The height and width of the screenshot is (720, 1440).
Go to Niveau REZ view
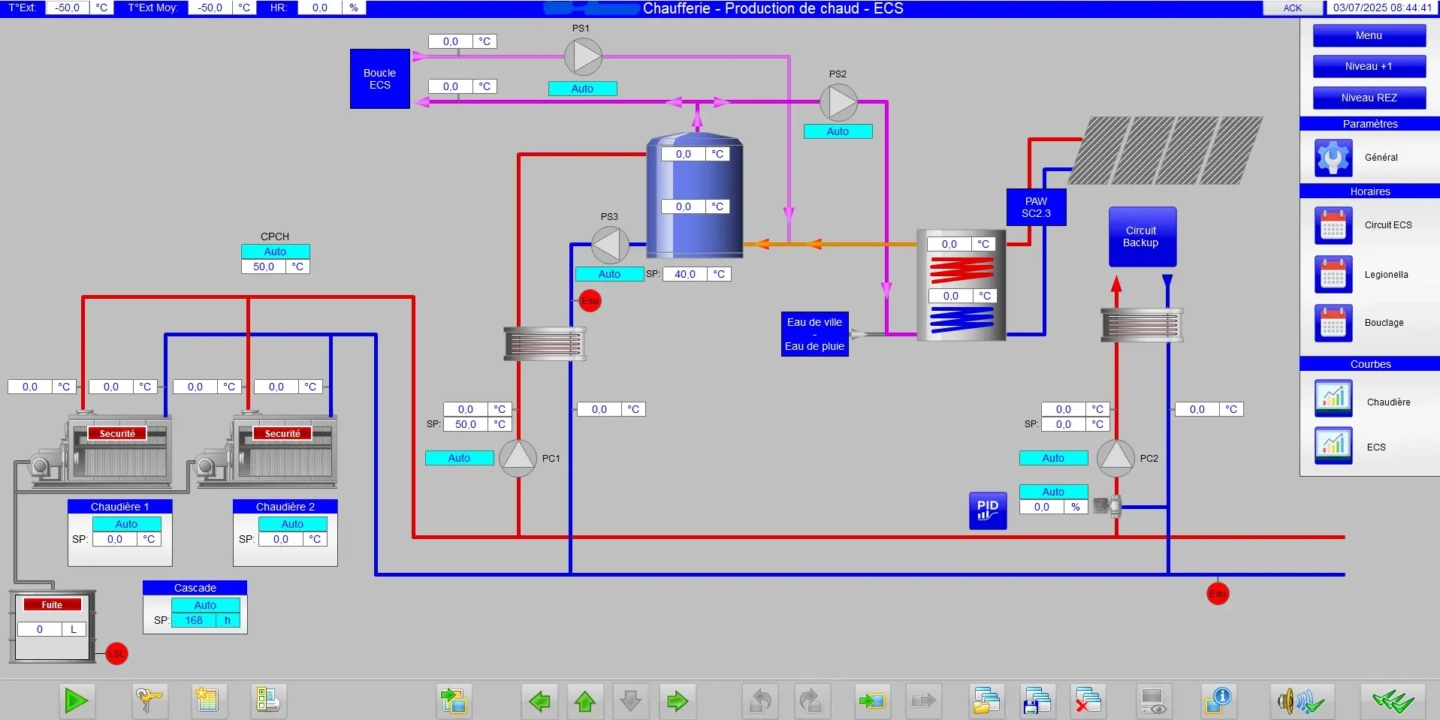tap(1369, 98)
